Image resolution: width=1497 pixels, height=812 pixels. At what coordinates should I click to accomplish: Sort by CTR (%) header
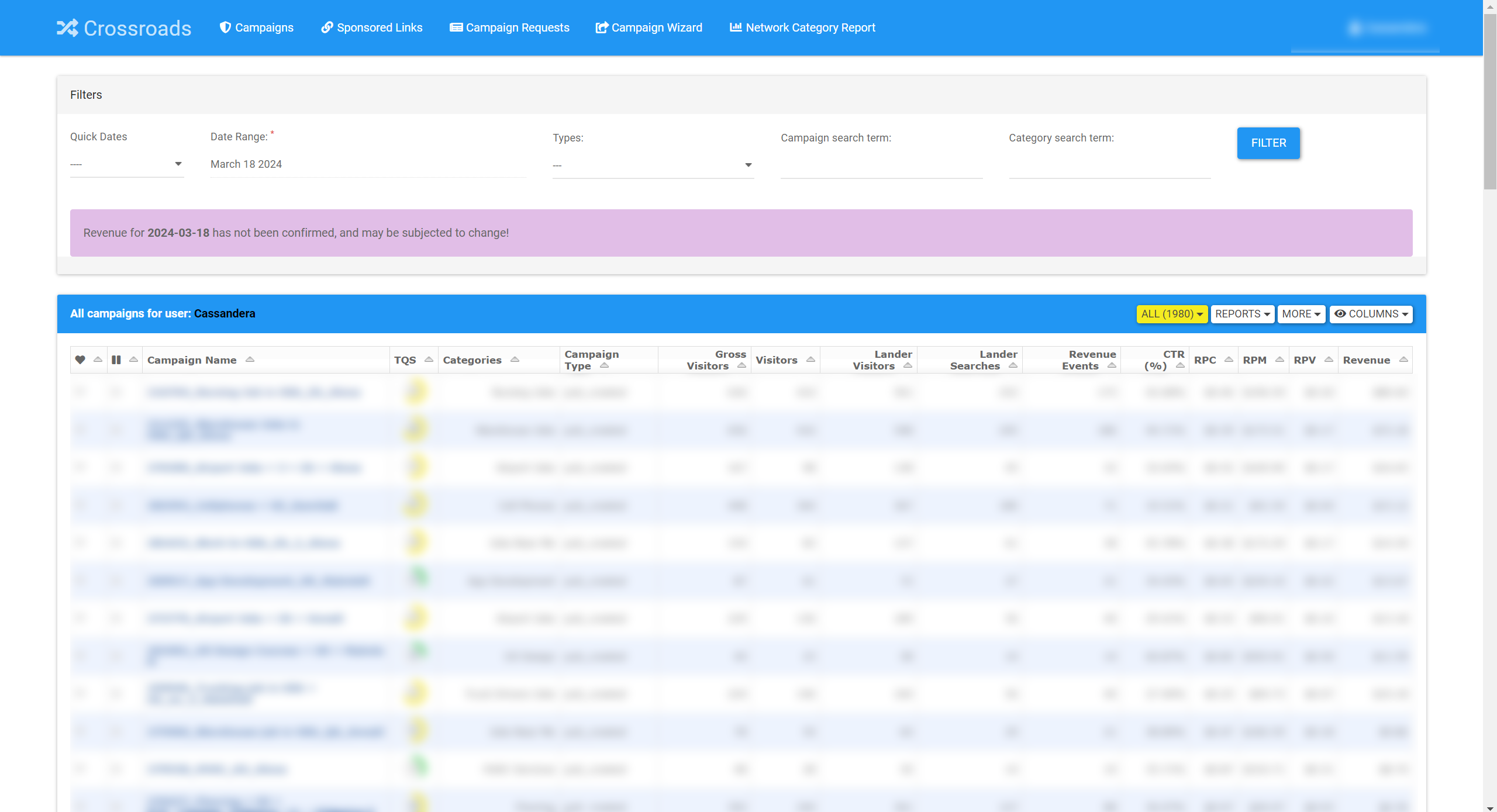click(x=1155, y=360)
